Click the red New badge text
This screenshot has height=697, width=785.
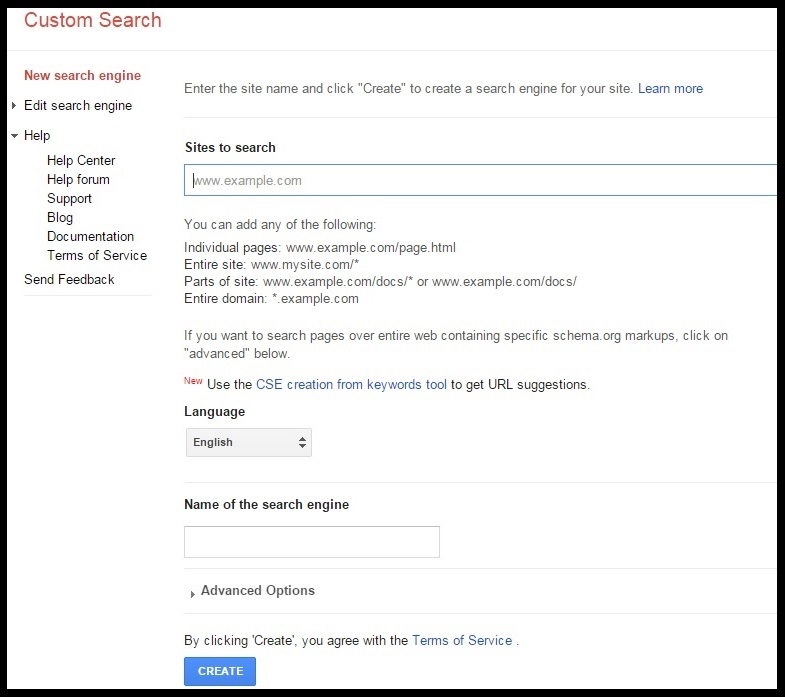193,381
